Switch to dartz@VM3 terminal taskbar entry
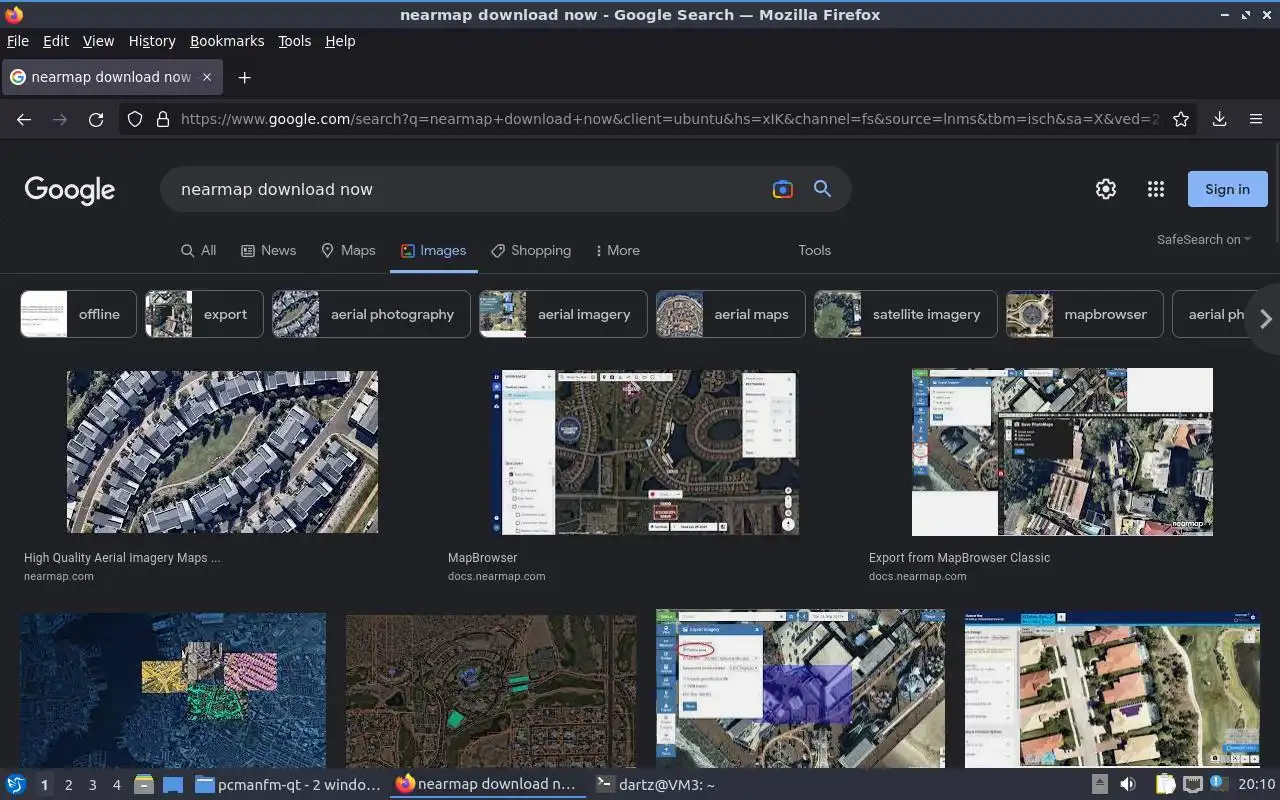The image size is (1280, 800). (x=655, y=785)
